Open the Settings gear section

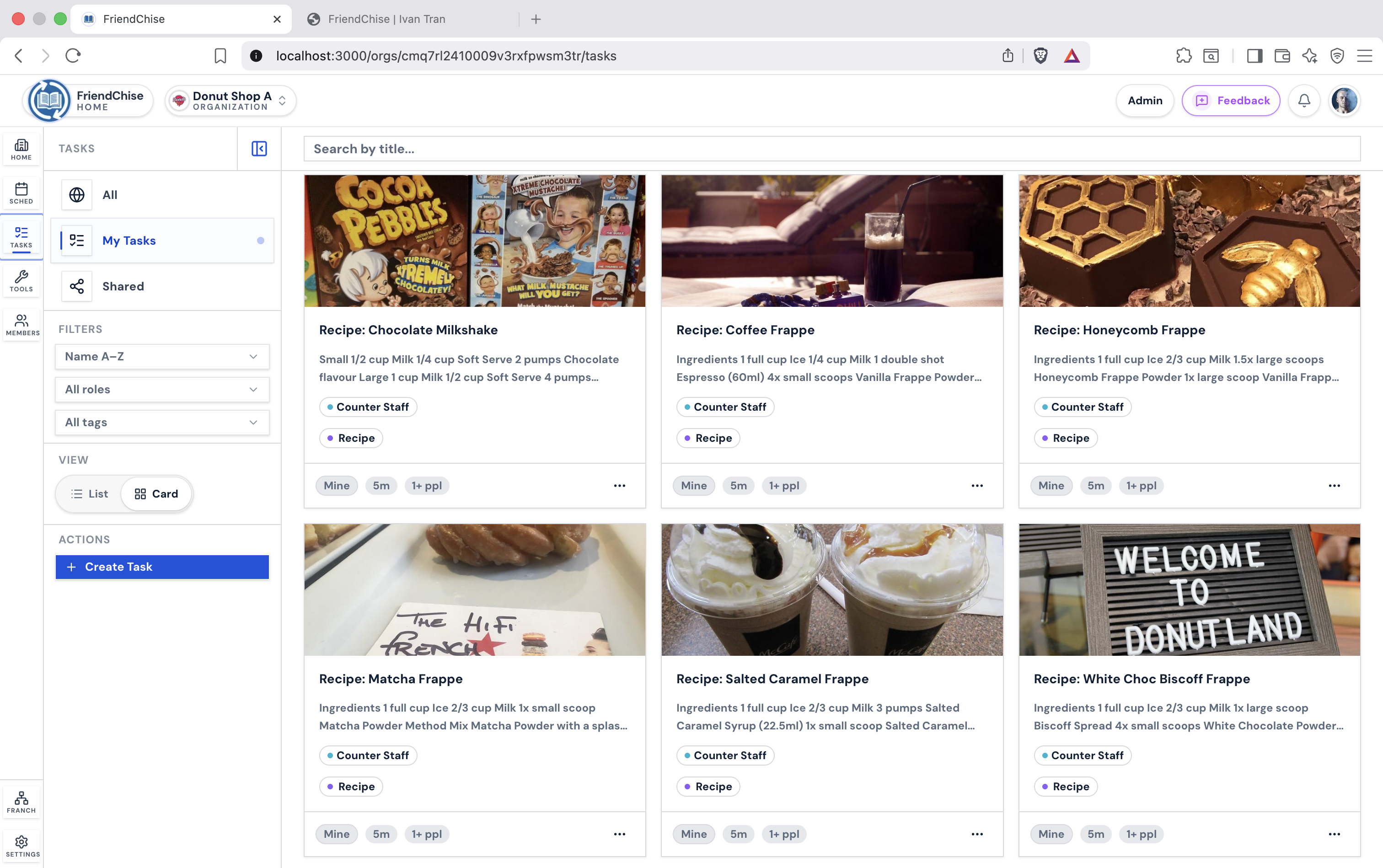click(x=21, y=846)
